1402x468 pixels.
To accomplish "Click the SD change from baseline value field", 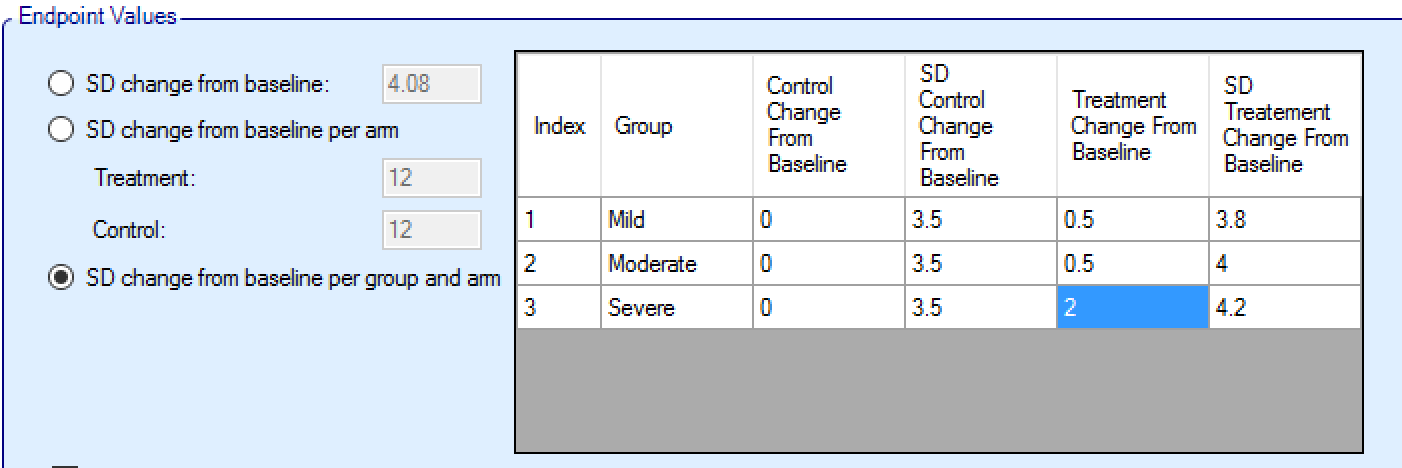I will (431, 86).
